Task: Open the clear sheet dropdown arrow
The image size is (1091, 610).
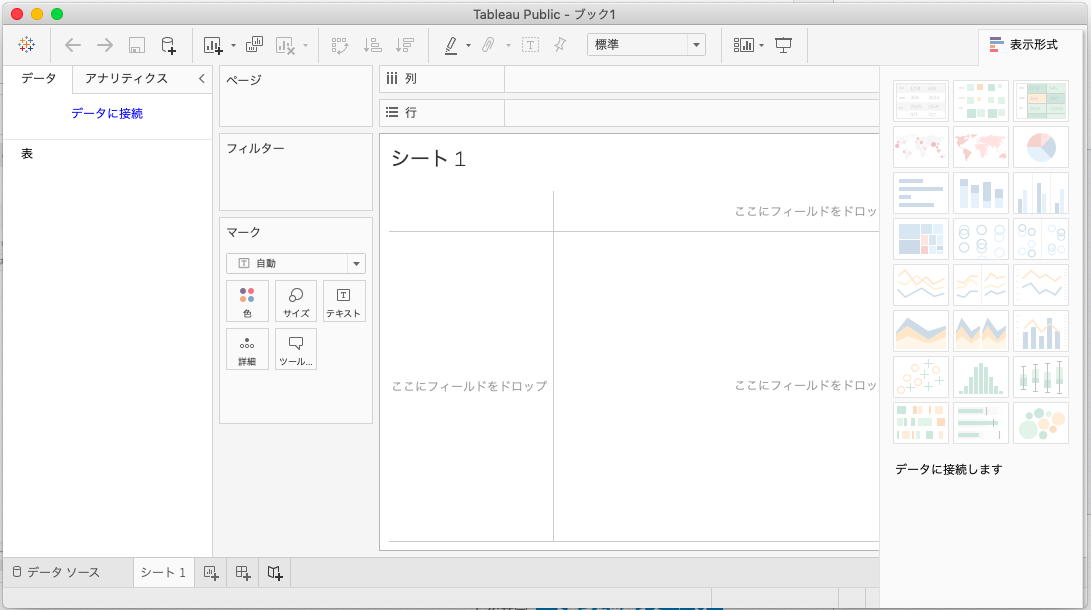Action: pos(305,46)
